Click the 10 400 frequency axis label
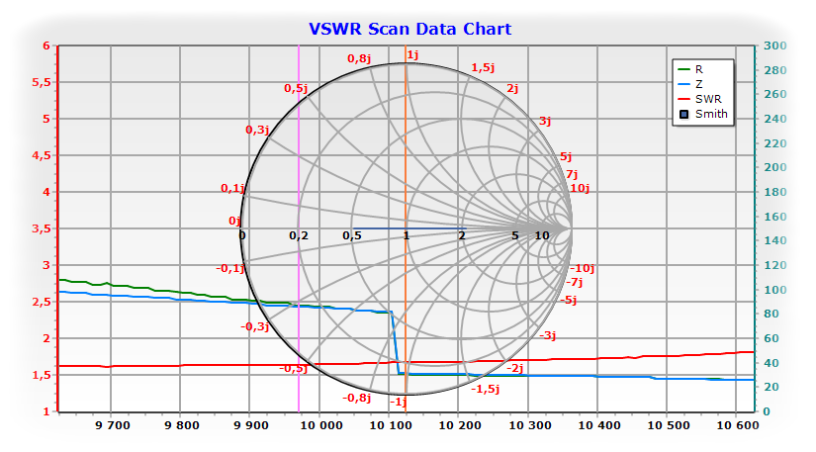The width and height of the screenshot is (816, 452). (600, 425)
